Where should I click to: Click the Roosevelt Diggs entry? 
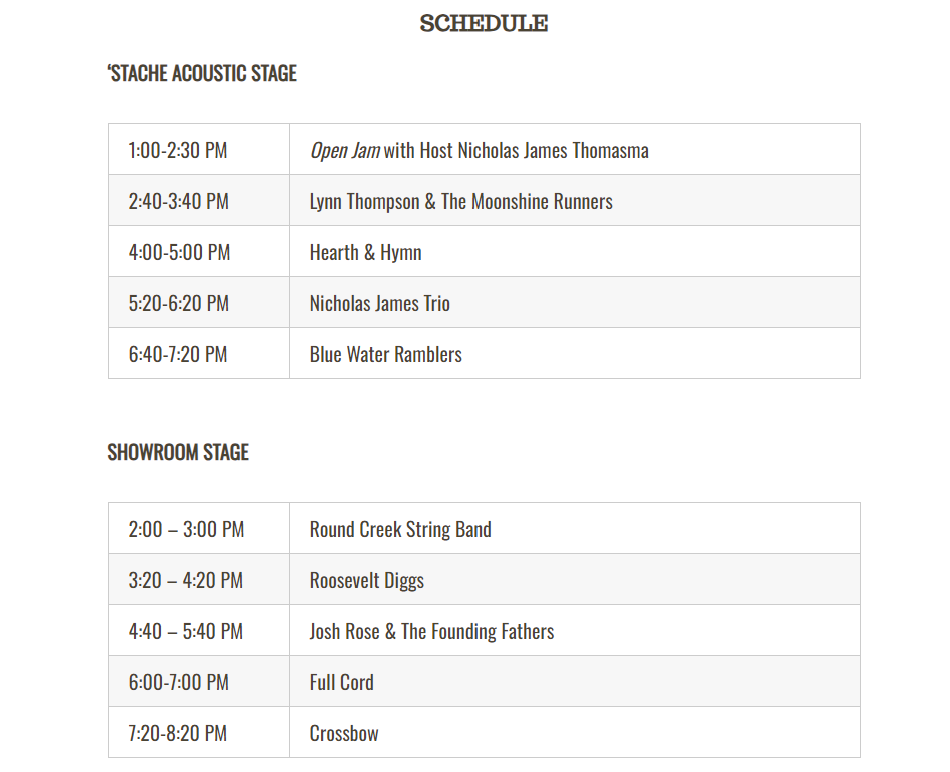point(367,580)
